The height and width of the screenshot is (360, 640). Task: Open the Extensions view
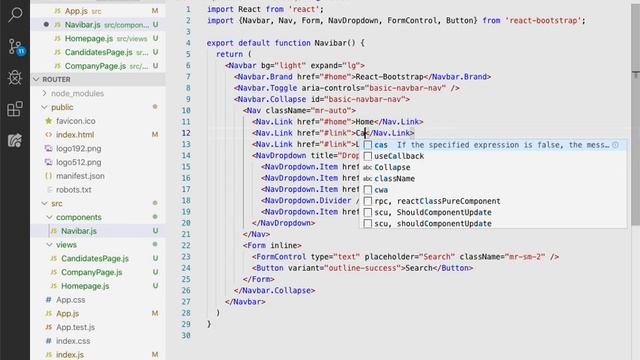click(15, 109)
